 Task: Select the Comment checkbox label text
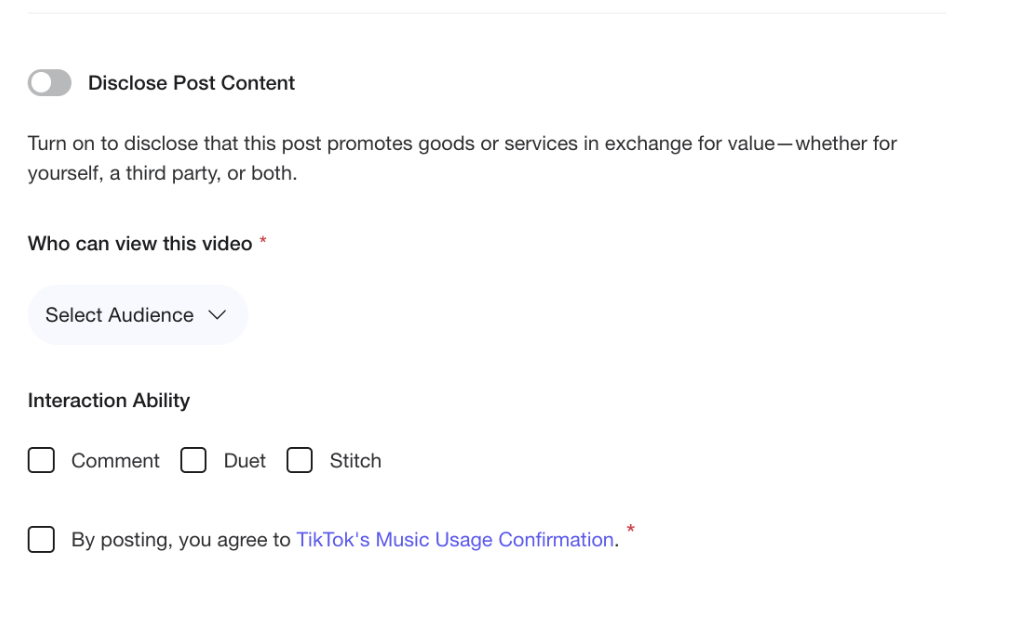[x=115, y=460]
